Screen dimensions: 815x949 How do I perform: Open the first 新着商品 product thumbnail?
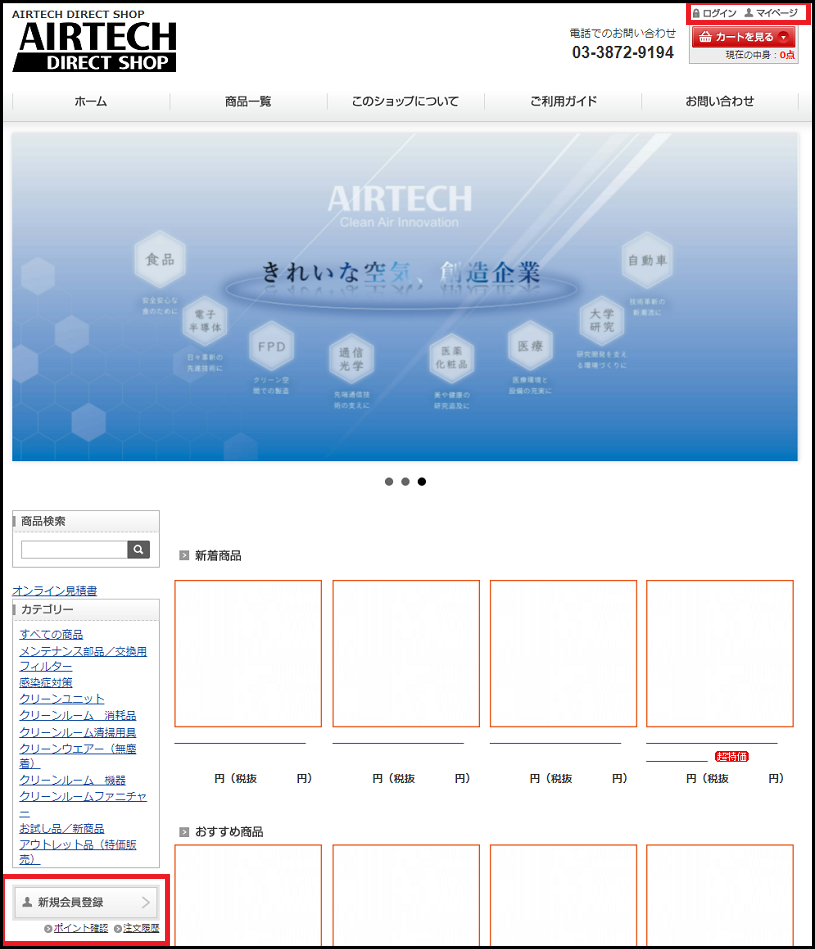pyautogui.click(x=248, y=654)
